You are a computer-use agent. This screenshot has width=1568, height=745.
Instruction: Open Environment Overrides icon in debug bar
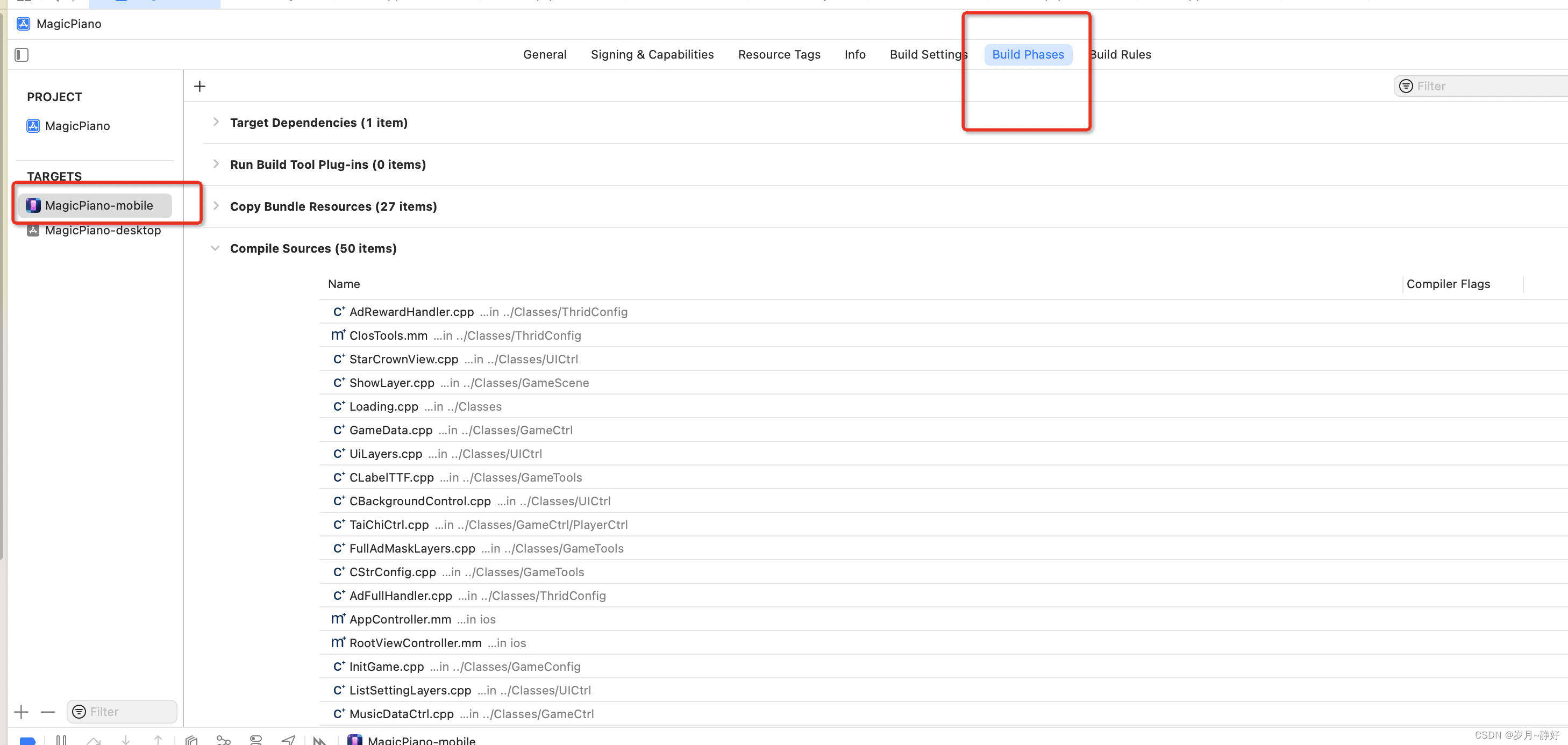click(x=256, y=740)
